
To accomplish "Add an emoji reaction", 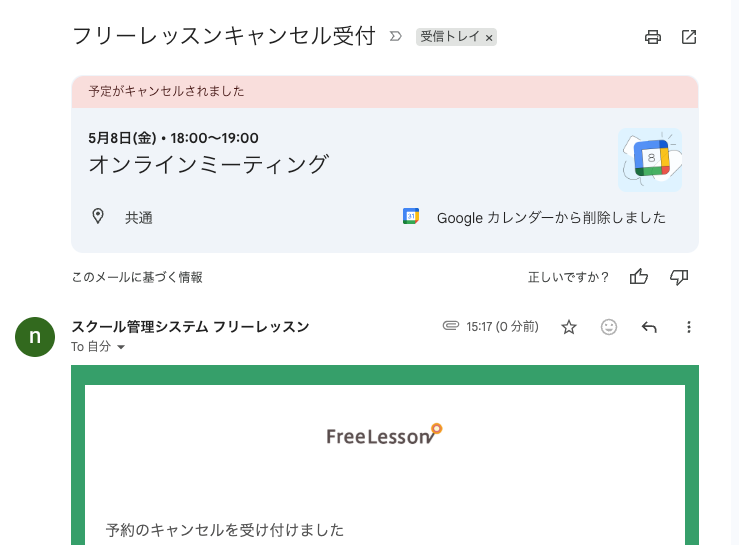I will click(609, 327).
